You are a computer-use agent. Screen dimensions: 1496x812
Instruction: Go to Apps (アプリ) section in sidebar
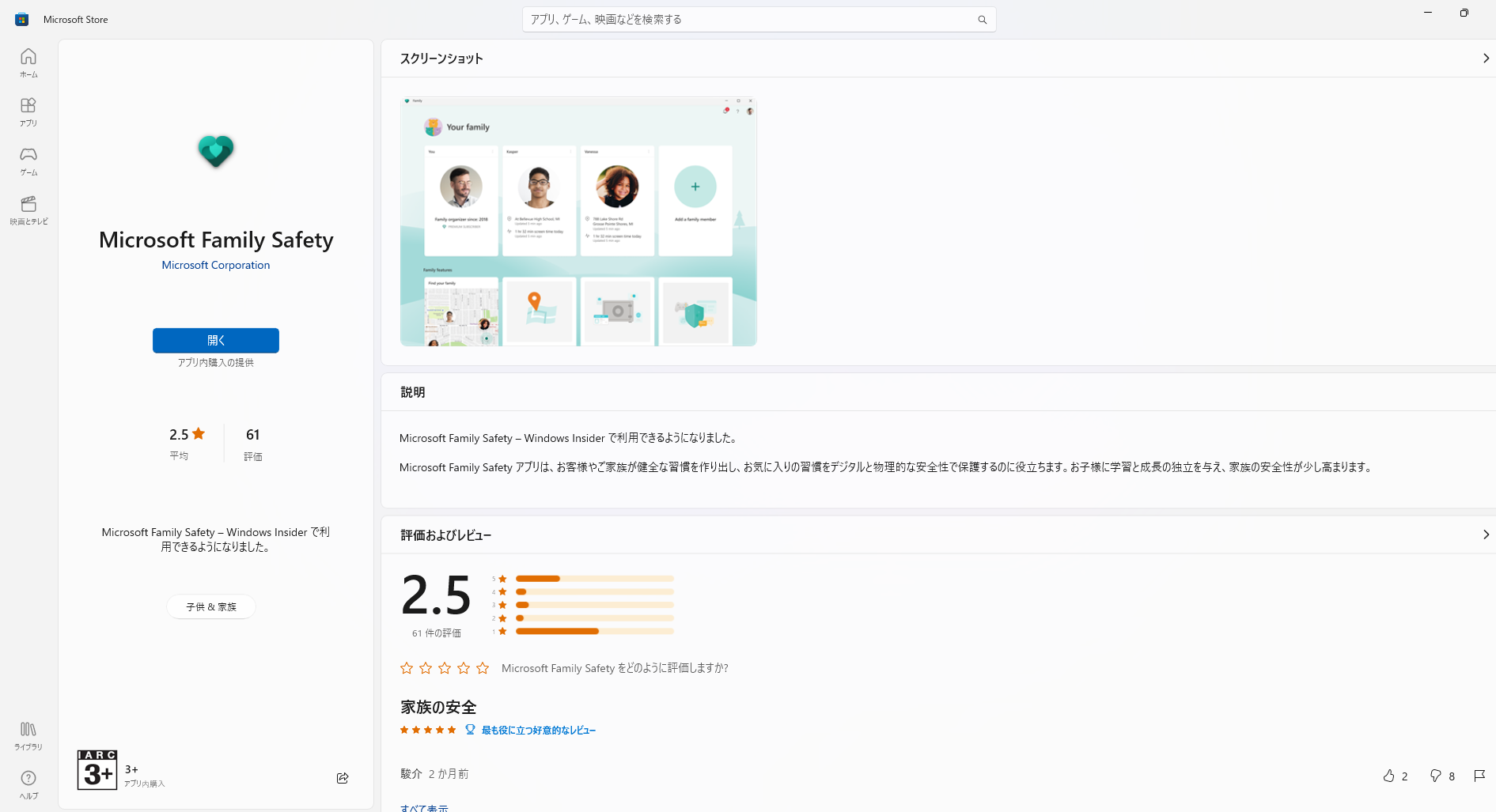28,111
